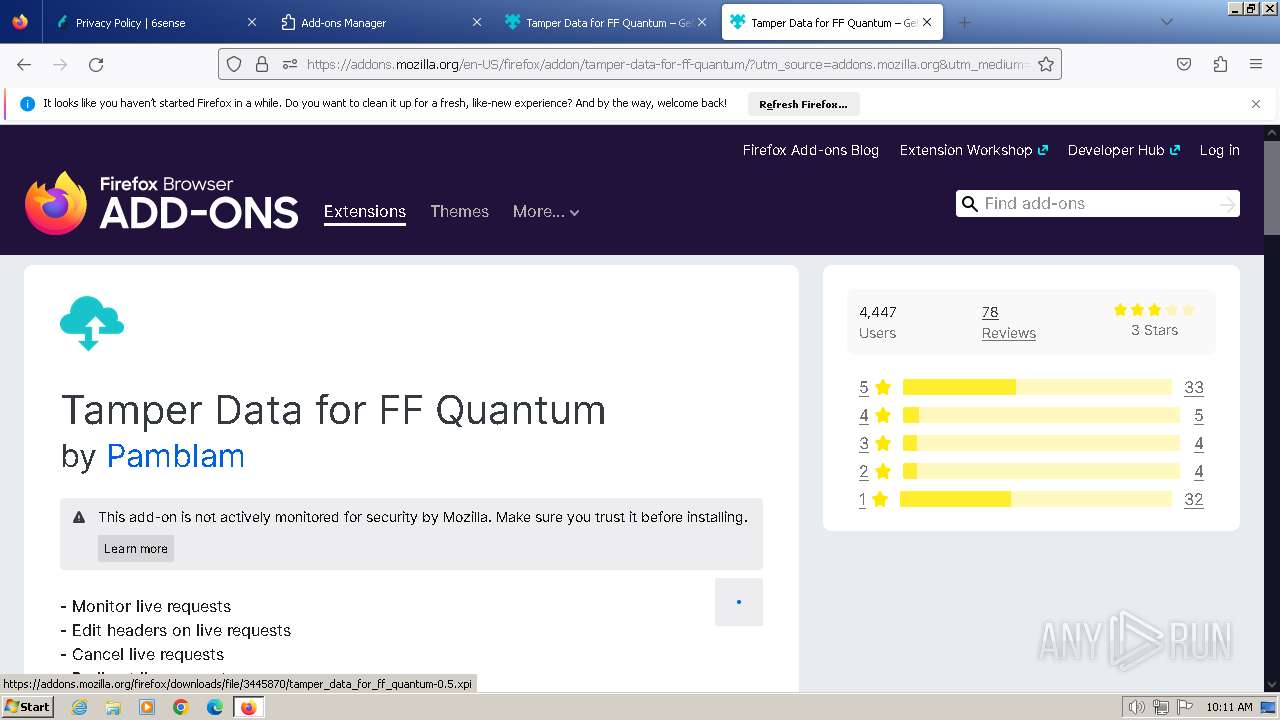Viewport: 1280px width, 720px height.
Task: Focus the Find add-ons search field
Action: tap(1098, 204)
